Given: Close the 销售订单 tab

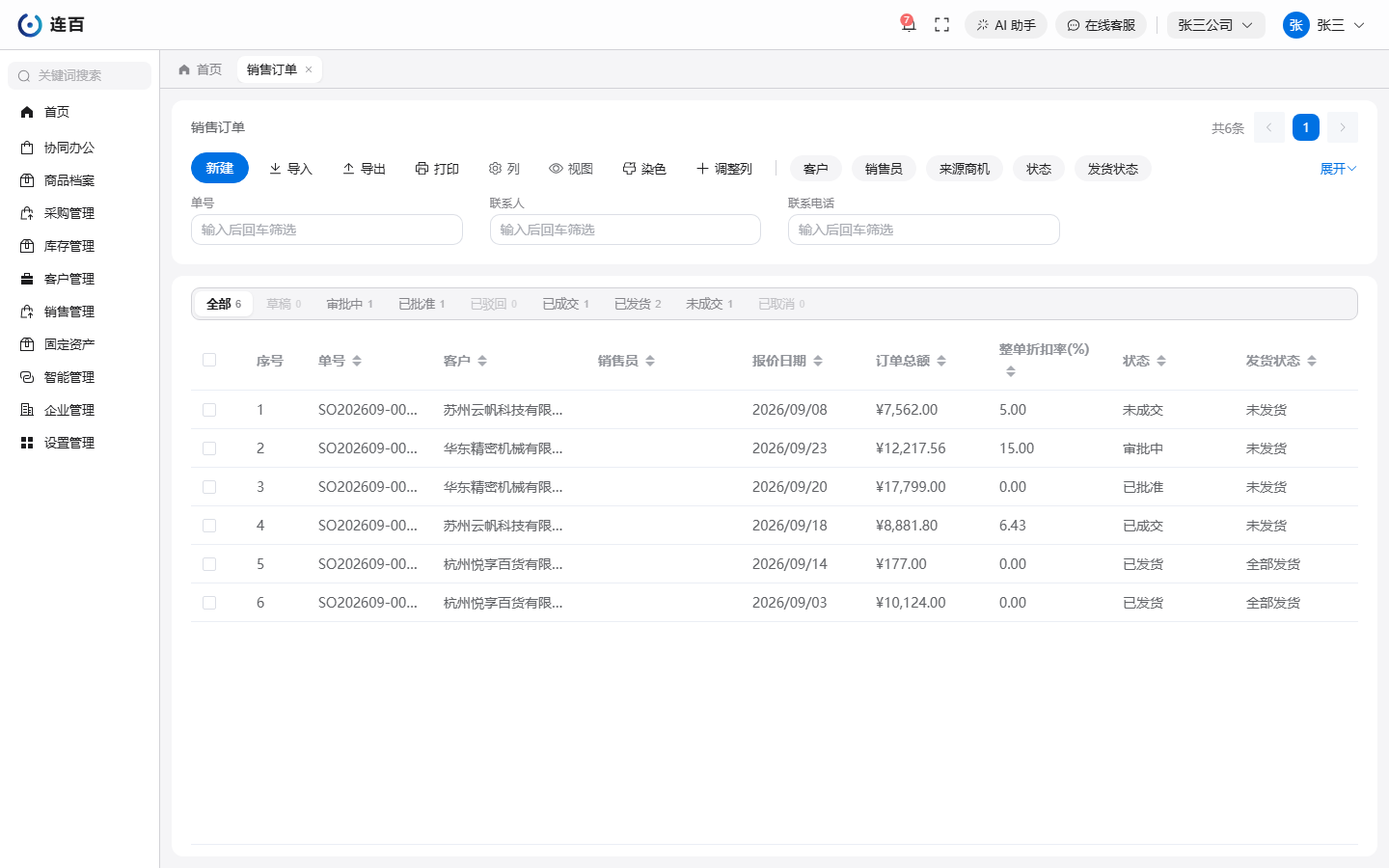Looking at the screenshot, I should click(x=309, y=69).
